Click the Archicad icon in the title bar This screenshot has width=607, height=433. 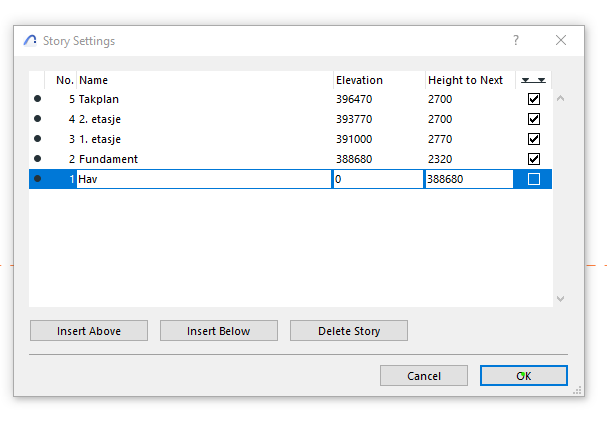point(30,41)
